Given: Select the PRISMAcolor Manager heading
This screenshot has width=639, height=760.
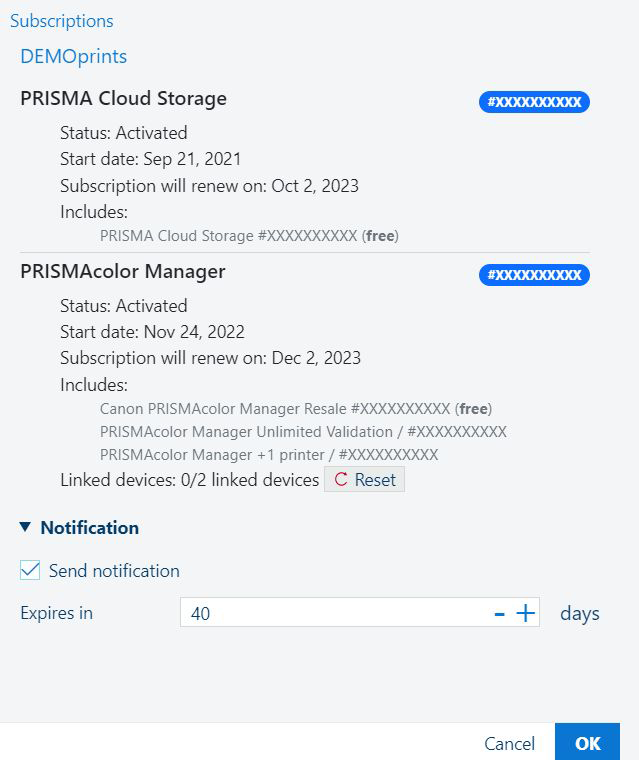Looking at the screenshot, I should coord(123,271).
